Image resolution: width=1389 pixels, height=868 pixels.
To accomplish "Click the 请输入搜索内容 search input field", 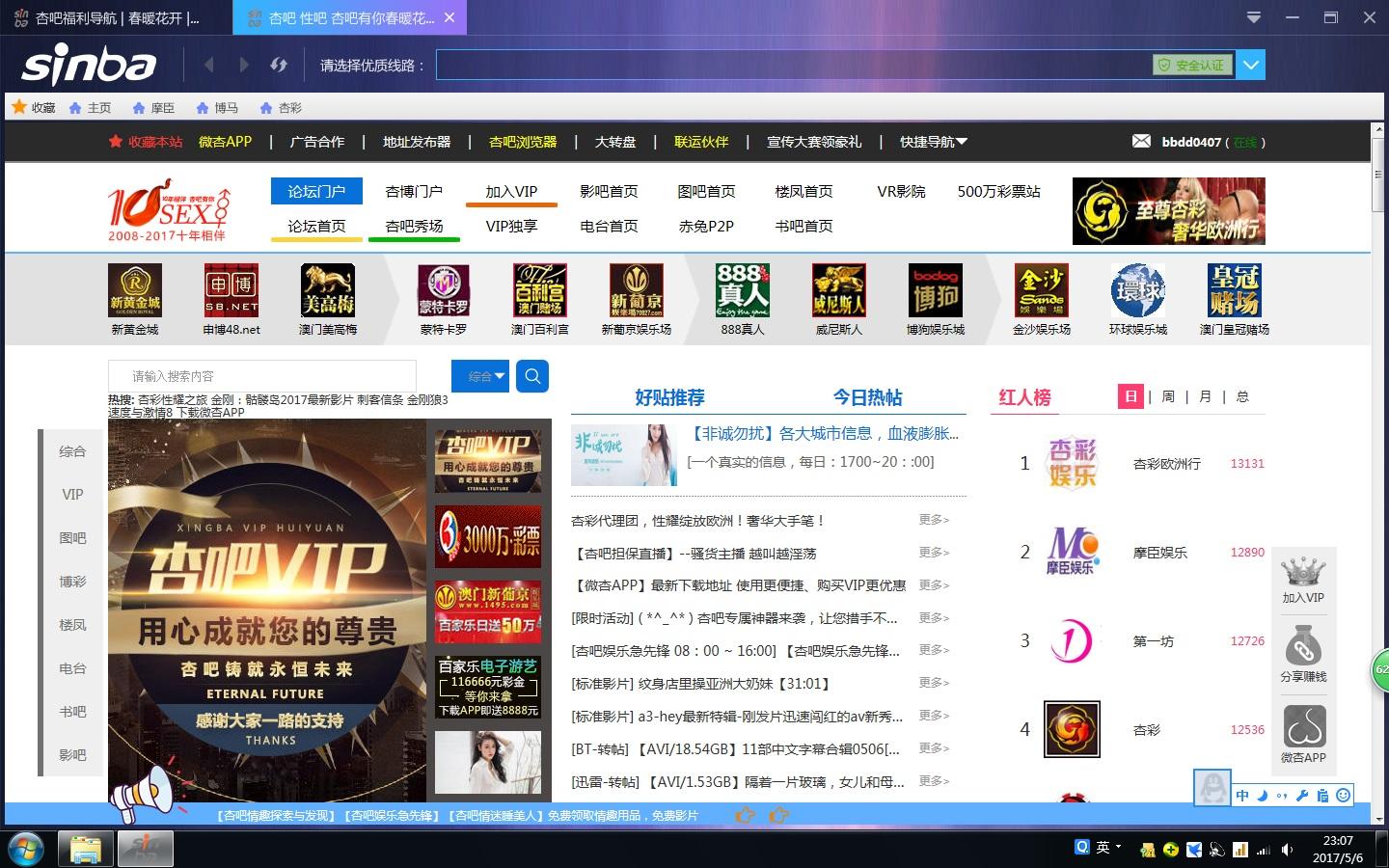I will [262, 376].
